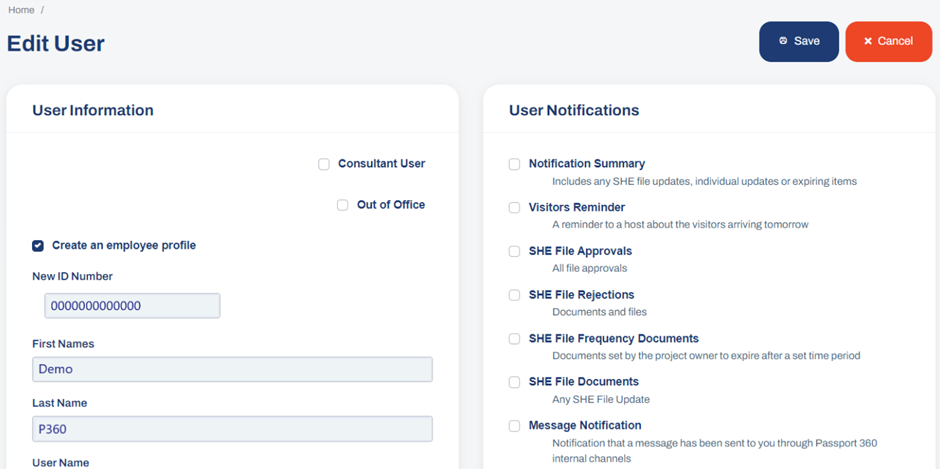Enable Notification Summary checkbox
Screen dimensions: 940x469
514,164
